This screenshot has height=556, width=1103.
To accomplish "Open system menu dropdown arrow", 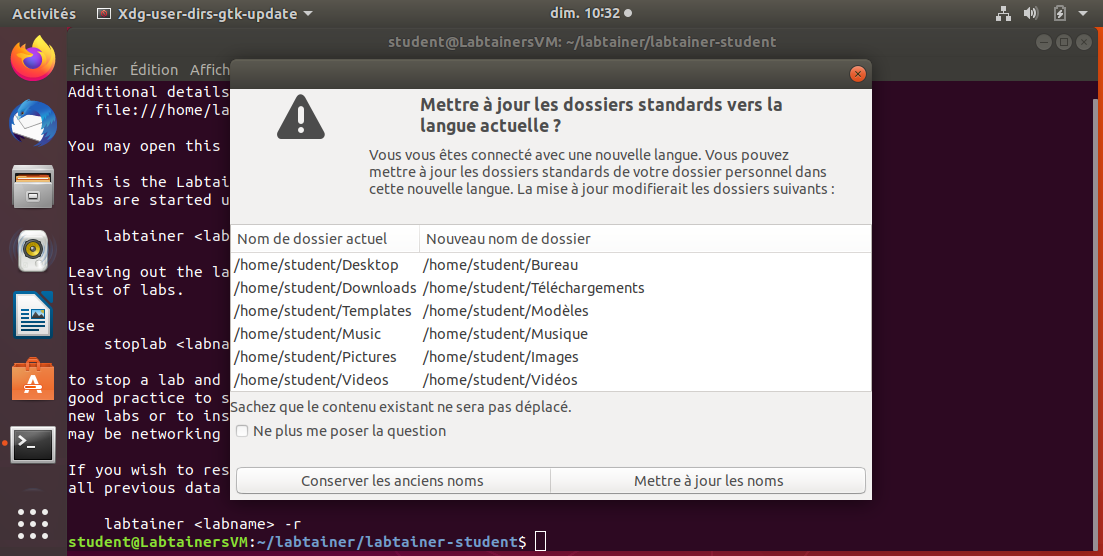I will click(1085, 14).
